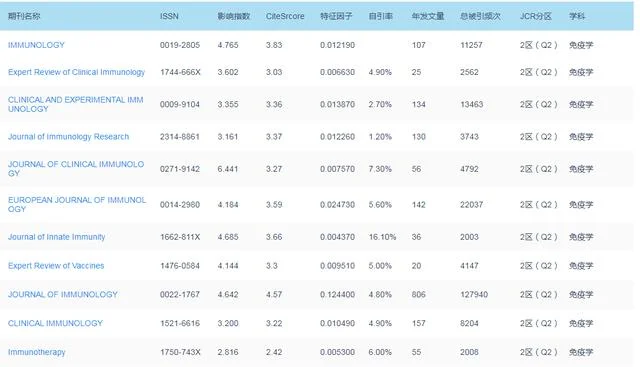
Task: Open the Immunotherapy journal link
Action: [36, 352]
